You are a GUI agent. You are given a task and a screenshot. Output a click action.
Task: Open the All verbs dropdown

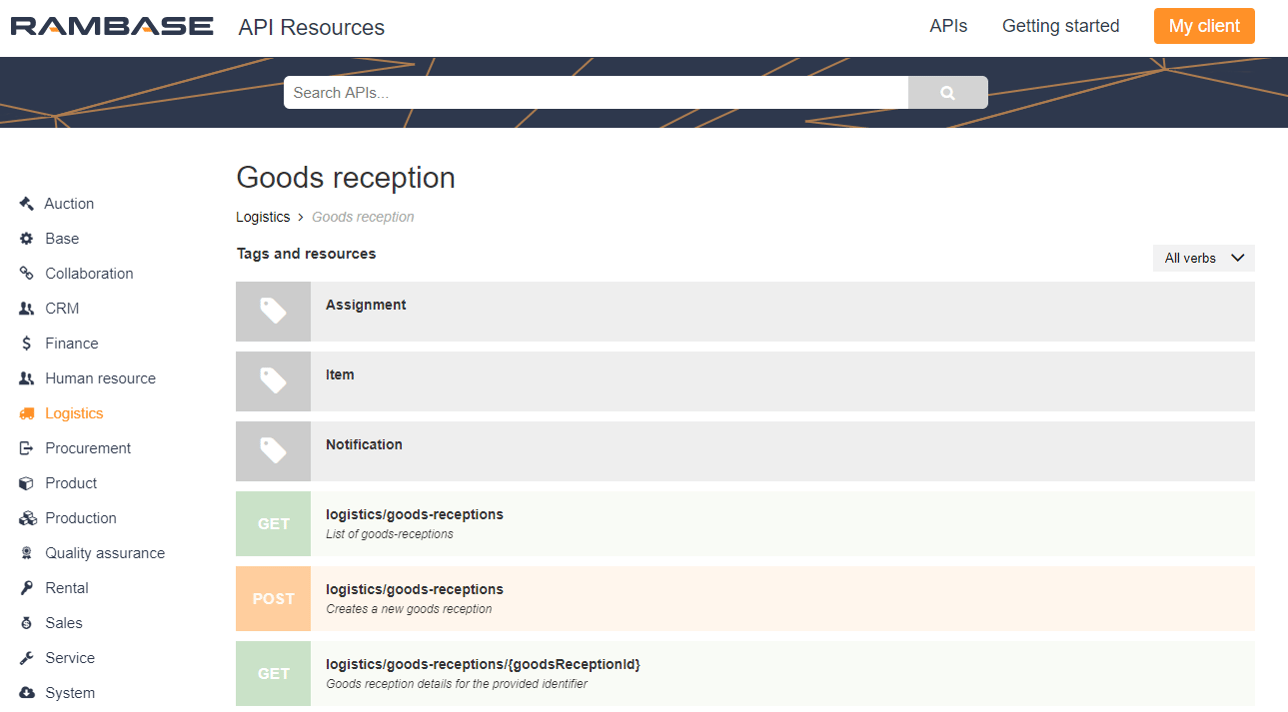(x=1204, y=258)
